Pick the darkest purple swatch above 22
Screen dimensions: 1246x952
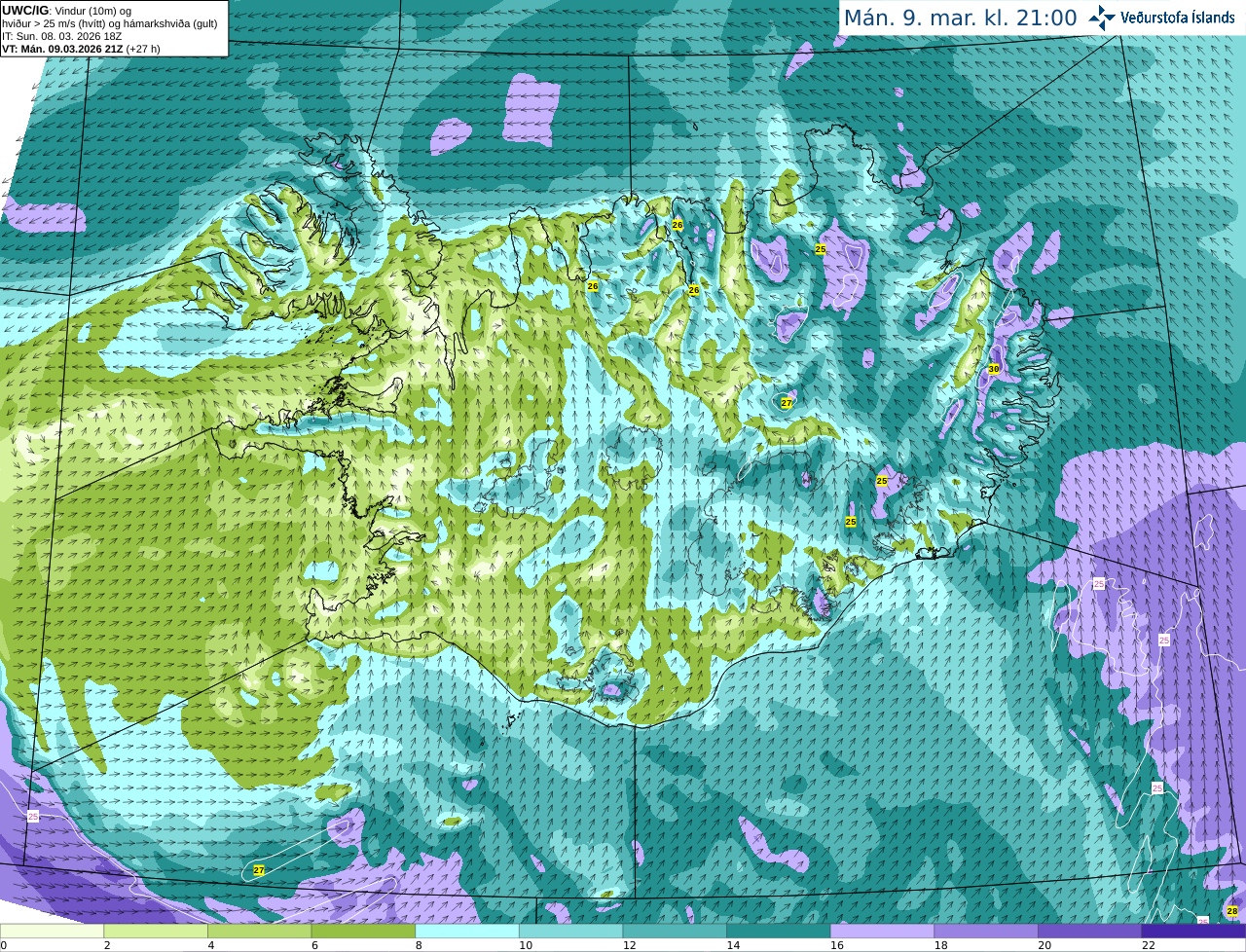(1194, 931)
